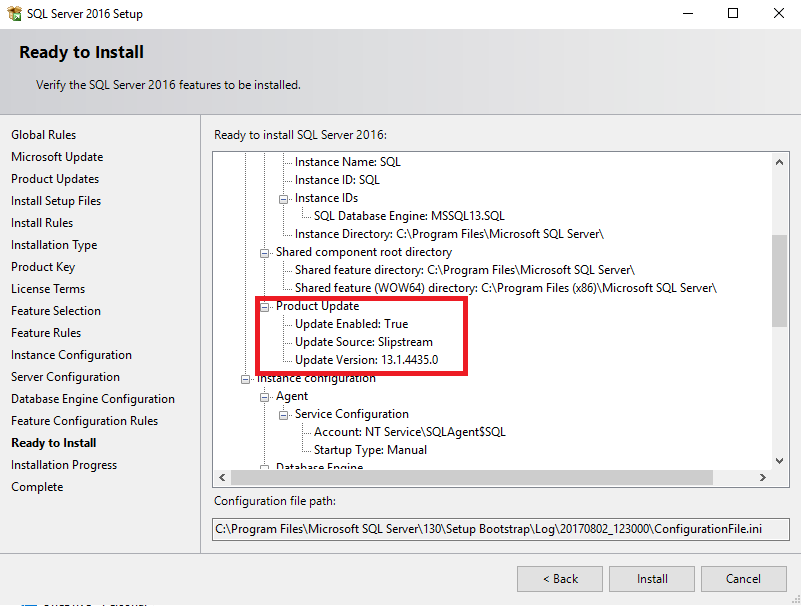Image resolution: width=801 pixels, height=606 pixels.
Task: Select the Instance Directory tree entry
Action: [449, 234]
